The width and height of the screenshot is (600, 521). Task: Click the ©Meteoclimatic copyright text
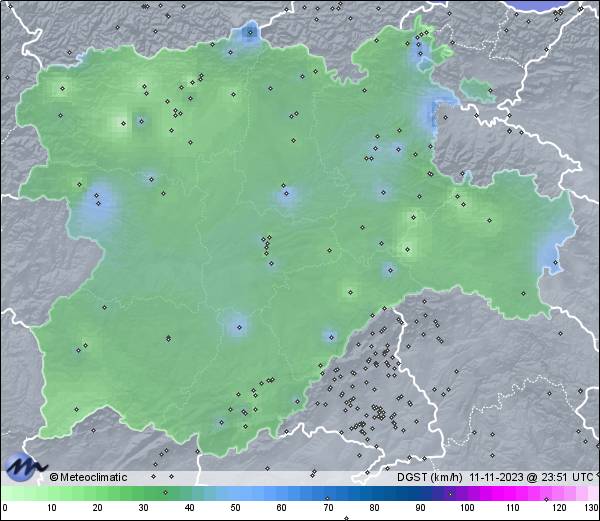pos(88,477)
